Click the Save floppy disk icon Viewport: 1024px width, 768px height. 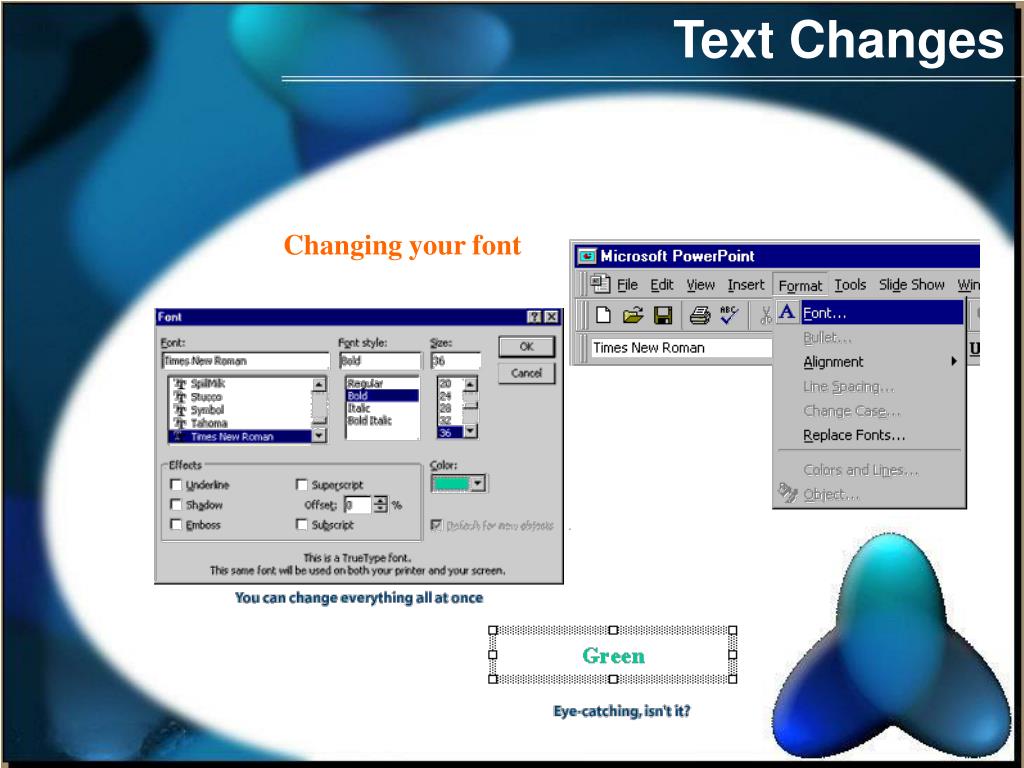(x=664, y=316)
